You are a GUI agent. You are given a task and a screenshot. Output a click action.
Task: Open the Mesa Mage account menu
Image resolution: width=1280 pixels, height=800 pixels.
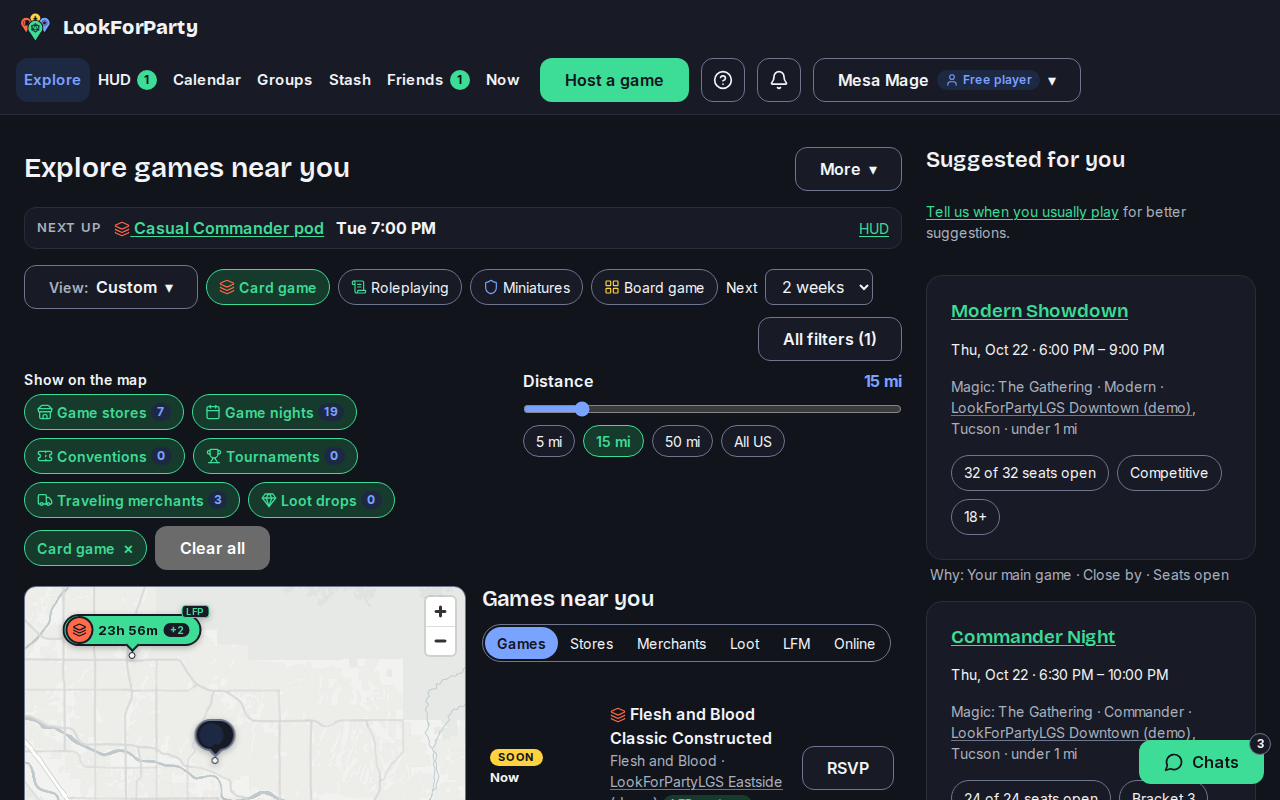(947, 80)
